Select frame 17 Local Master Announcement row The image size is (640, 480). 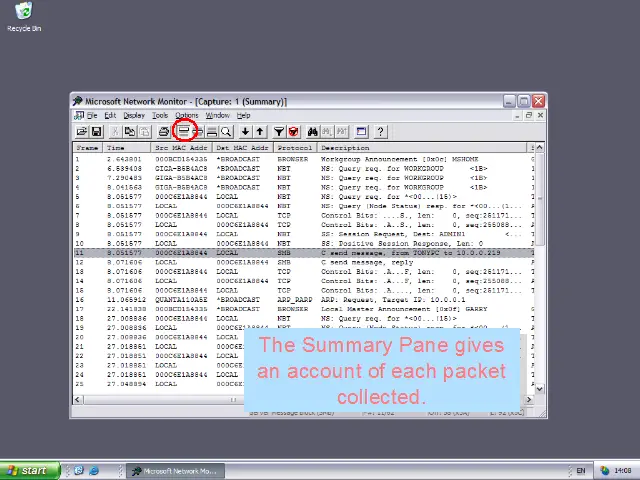(304, 309)
